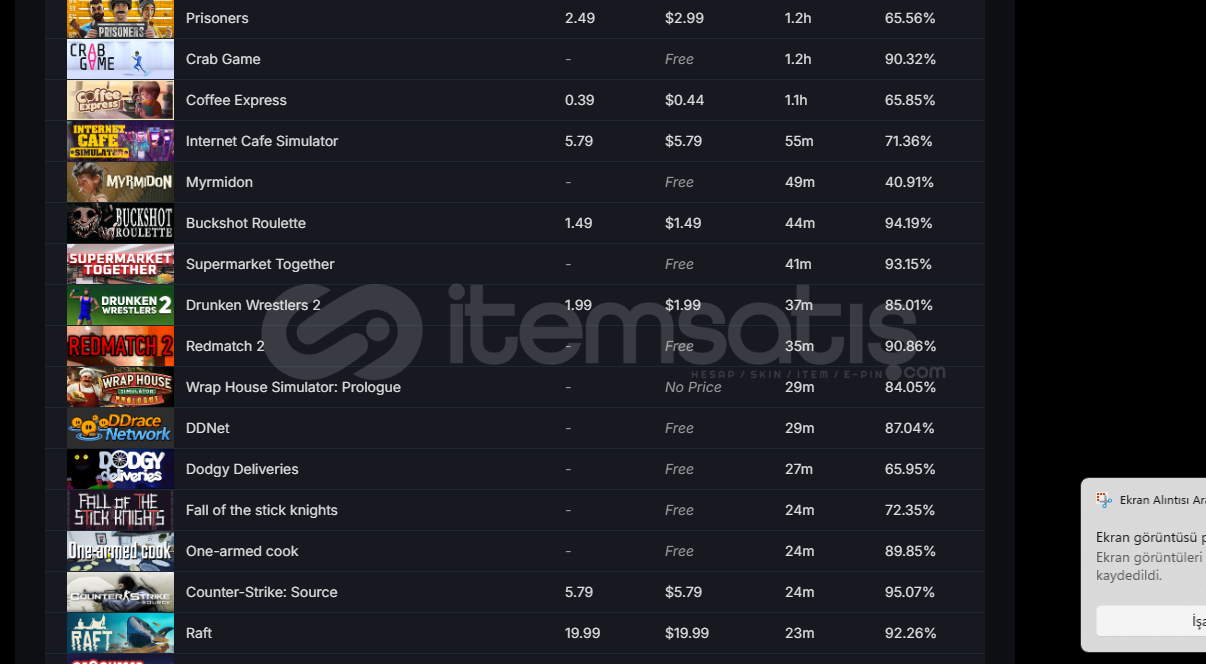
Task: Open Wrap House Simulator: Prologue title
Action: (293, 387)
